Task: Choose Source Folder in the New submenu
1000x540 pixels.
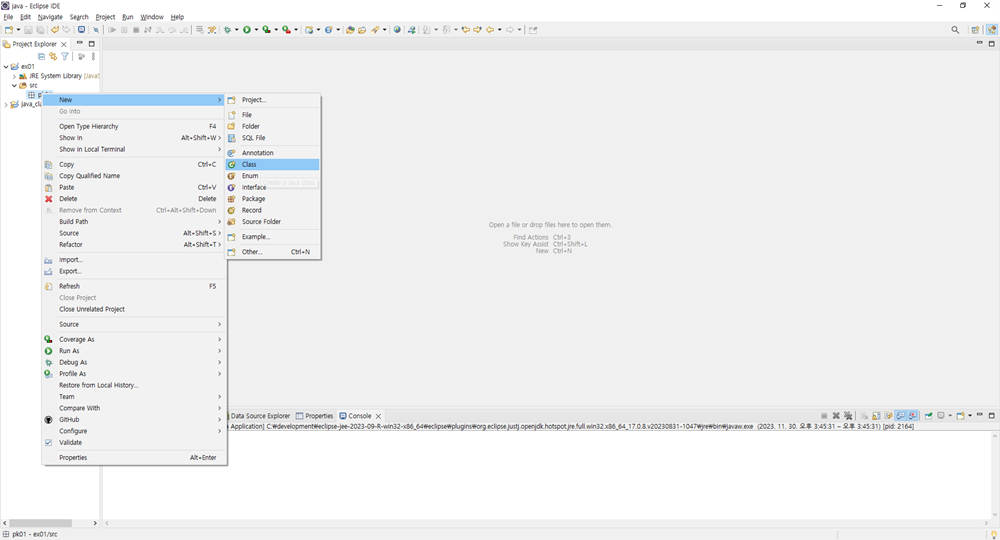Action: pyautogui.click(x=273, y=222)
